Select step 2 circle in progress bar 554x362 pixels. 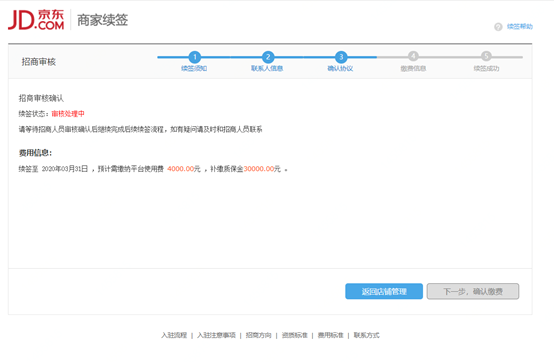[268, 57]
